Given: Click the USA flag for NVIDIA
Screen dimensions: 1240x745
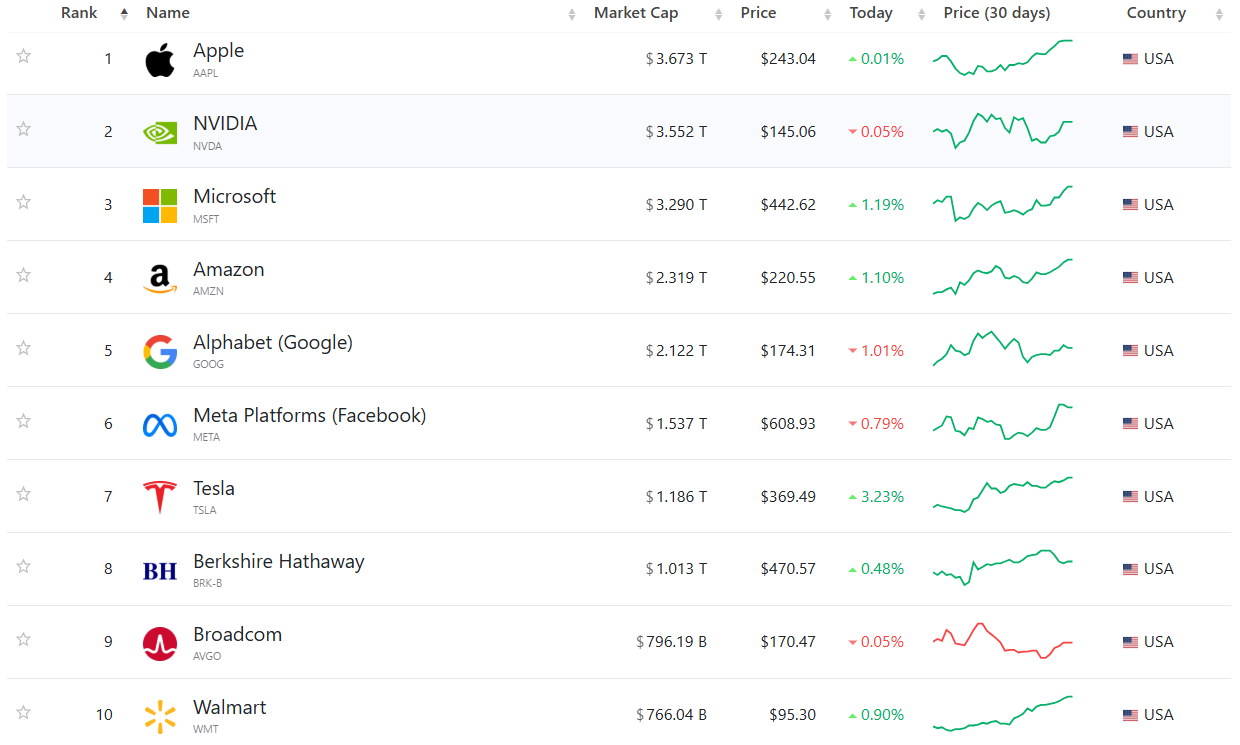Looking at the screenshot, I should pos(1130,132).
